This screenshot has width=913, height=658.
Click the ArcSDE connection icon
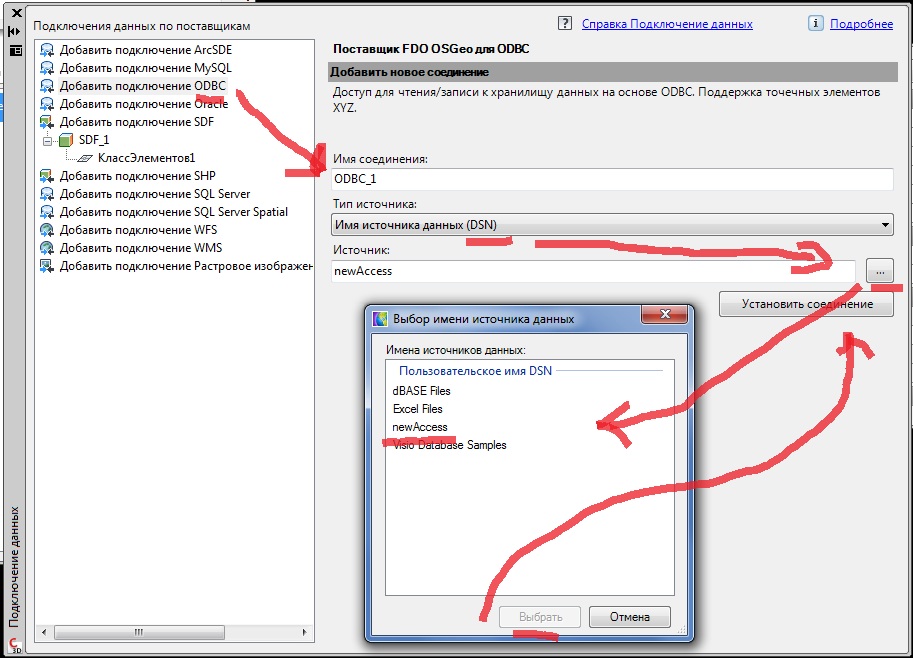click(x=47, y=50)
